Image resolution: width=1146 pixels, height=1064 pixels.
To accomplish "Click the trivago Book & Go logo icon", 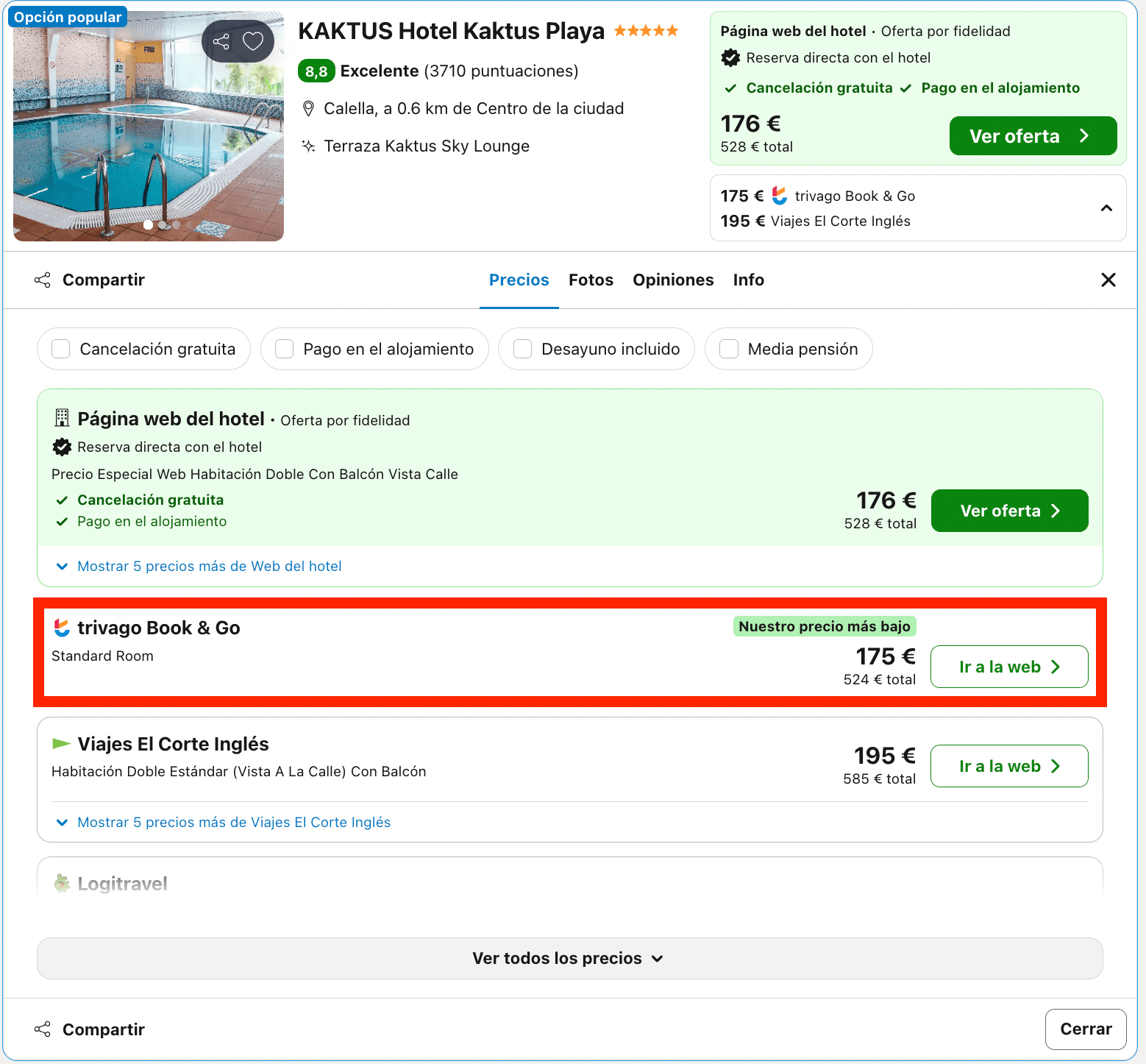I will tap(63, 628).
